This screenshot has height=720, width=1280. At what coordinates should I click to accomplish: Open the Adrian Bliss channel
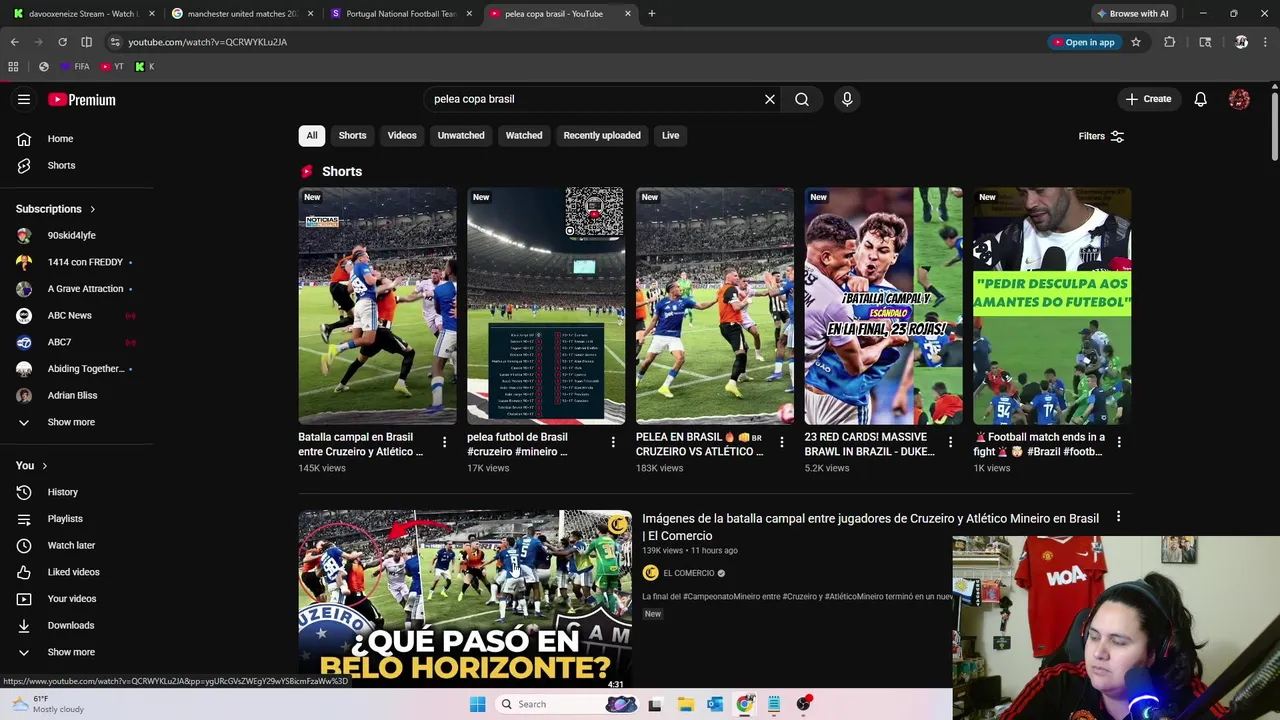pyautogui.click(x=72, y=395)
